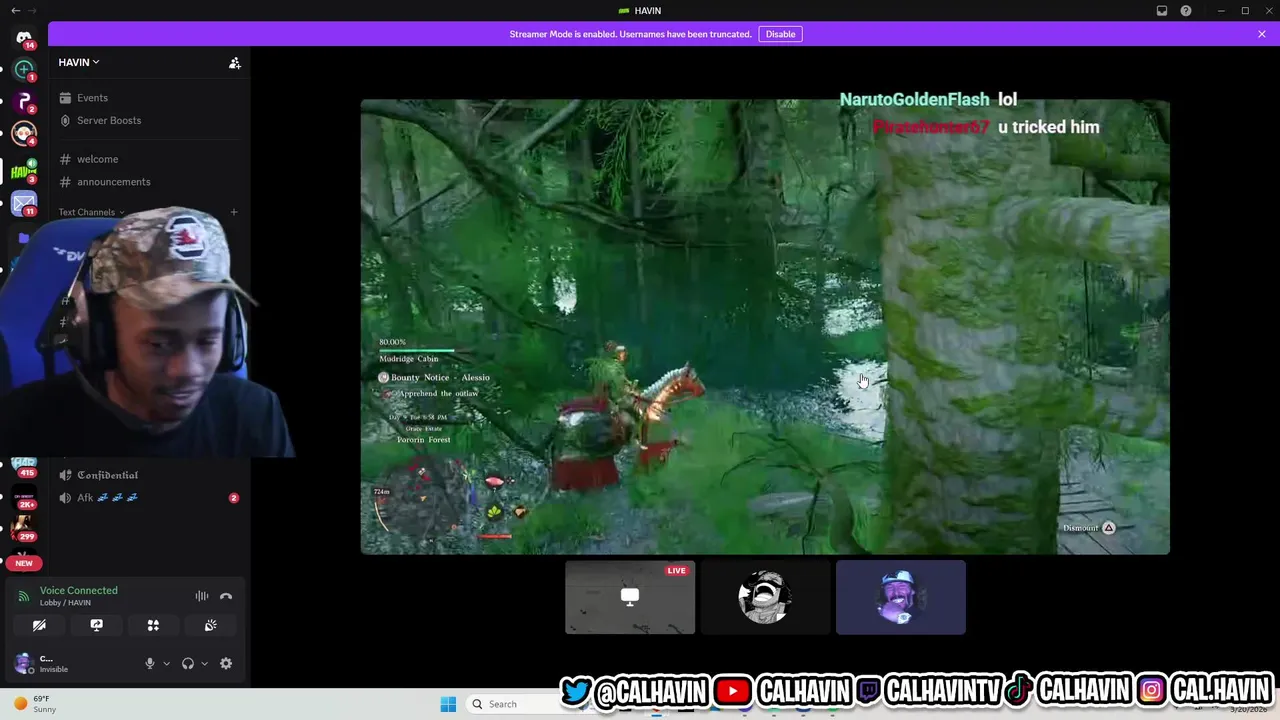The image size is (1280, 720).
Task: Go back with the title bar arrow
Action: (x=15, y=11)
